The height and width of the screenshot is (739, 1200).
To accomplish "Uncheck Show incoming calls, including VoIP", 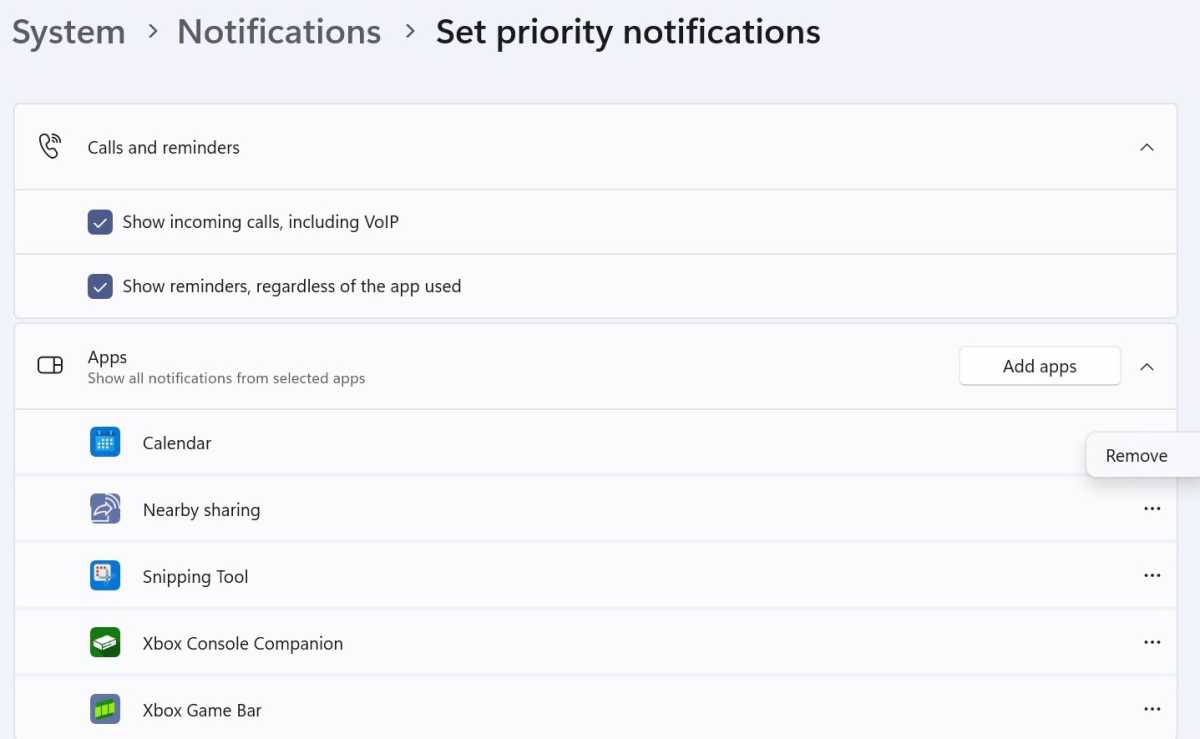I will pos(100,222).
